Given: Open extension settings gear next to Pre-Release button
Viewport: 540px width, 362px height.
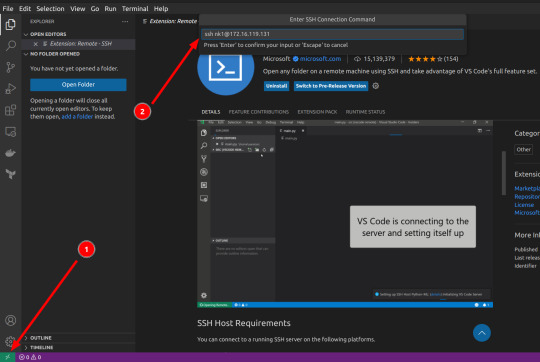Looking at the screenshot, I should pyautogui.click(x=376, y=86).
